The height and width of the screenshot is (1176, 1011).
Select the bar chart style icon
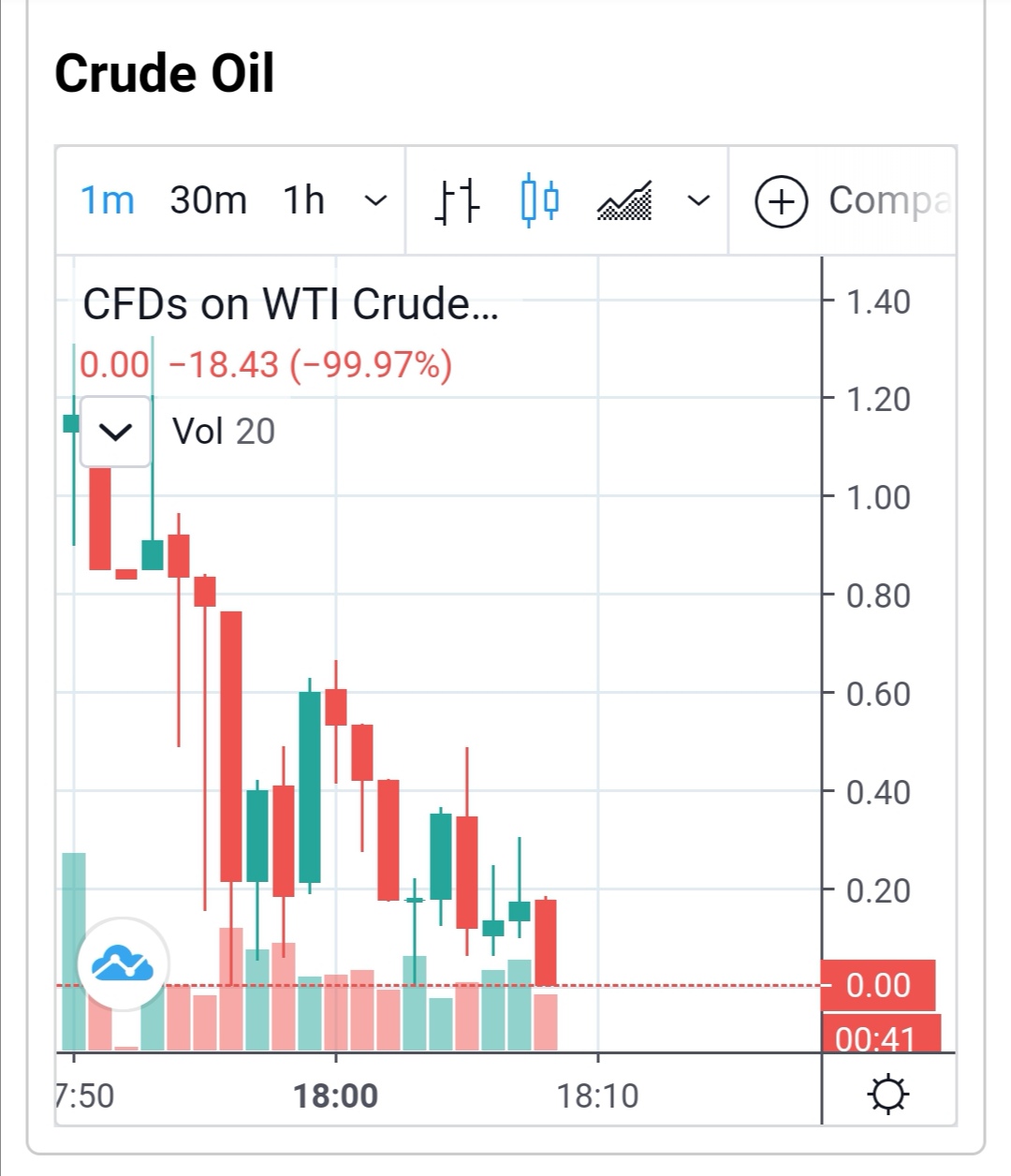click(x=457, y=200)
